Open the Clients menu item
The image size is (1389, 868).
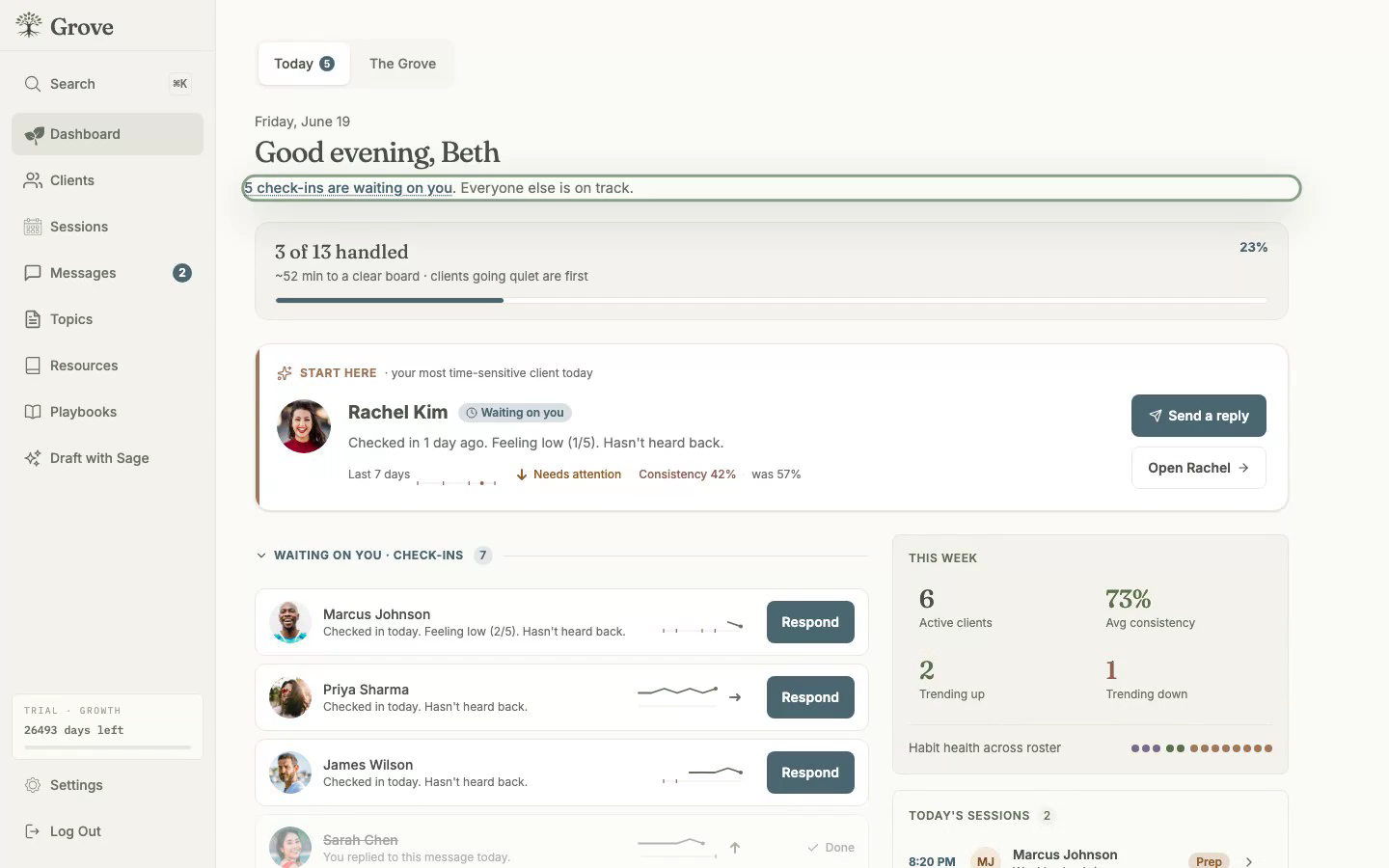pyautogui.click(x=107, y=180)
